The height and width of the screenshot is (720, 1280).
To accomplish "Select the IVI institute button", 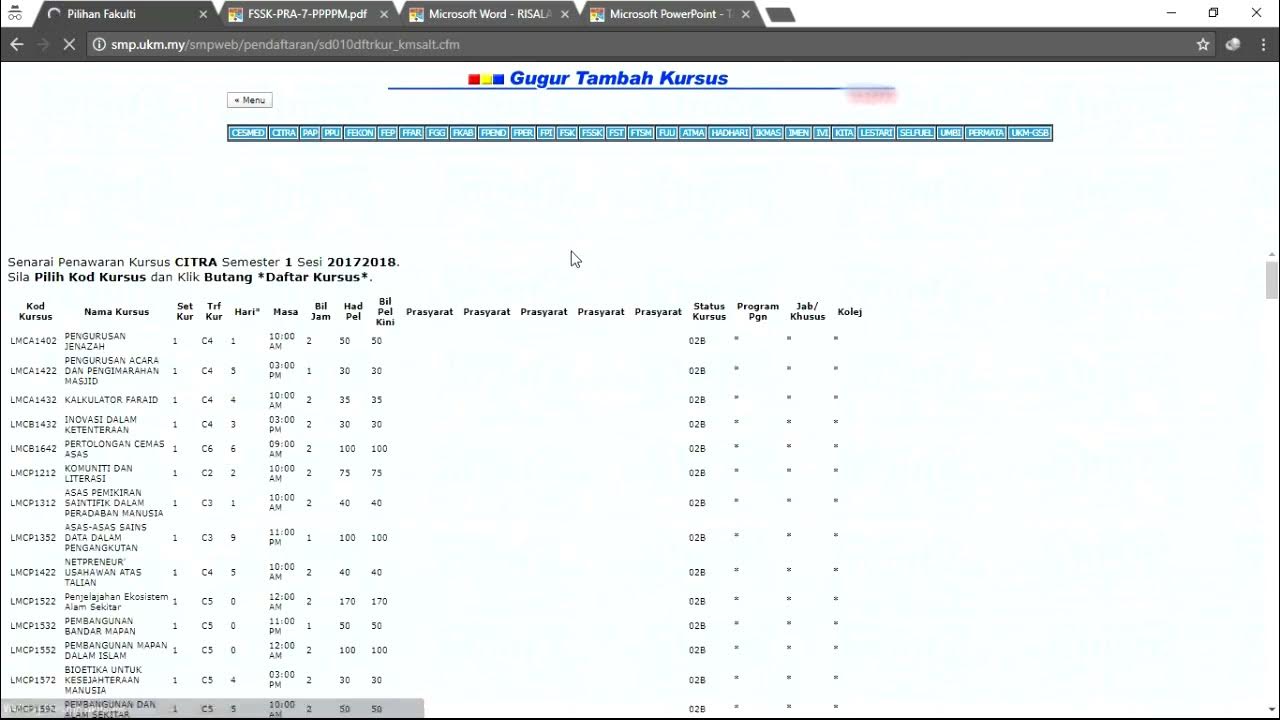I will 822,133.
